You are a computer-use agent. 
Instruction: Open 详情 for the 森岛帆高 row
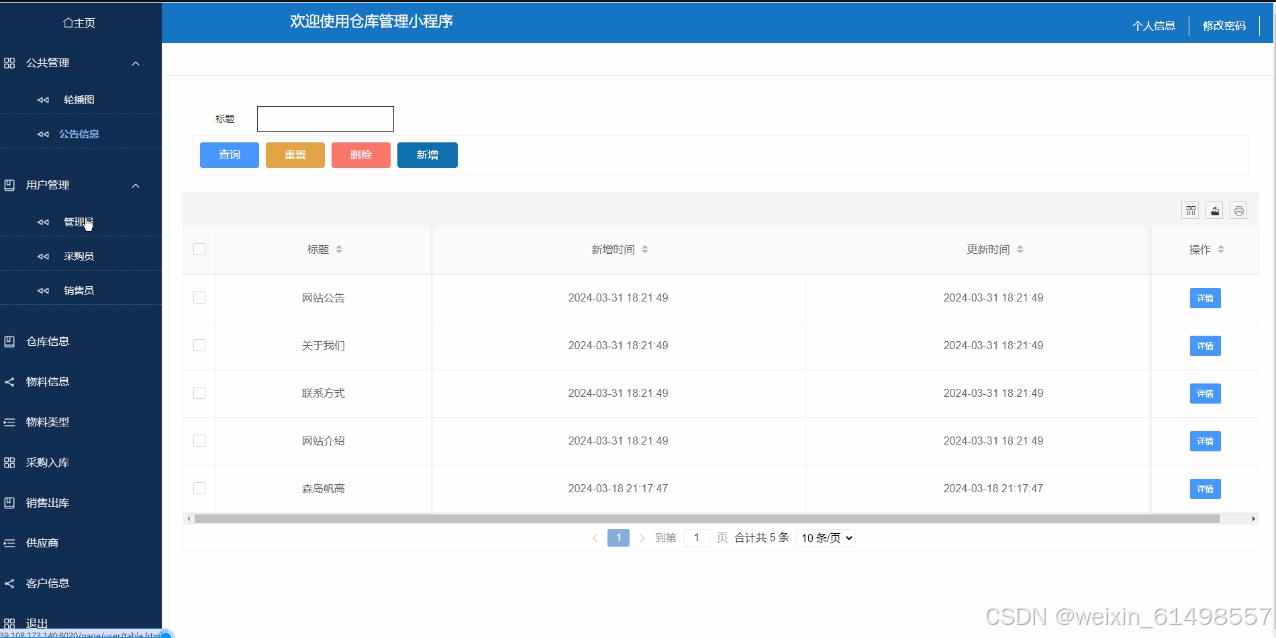[1205, 489]
